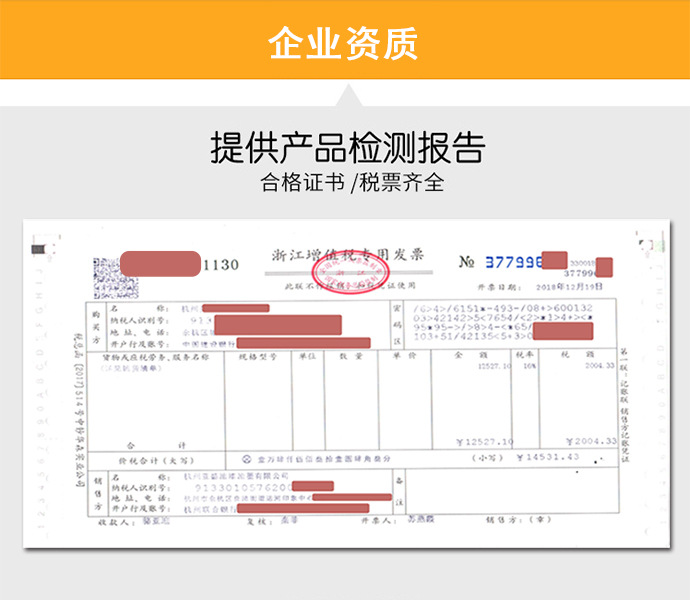Select the 企业资质 banner title
The height and width of the screenshot is (600, 690).
click(345, 43)
